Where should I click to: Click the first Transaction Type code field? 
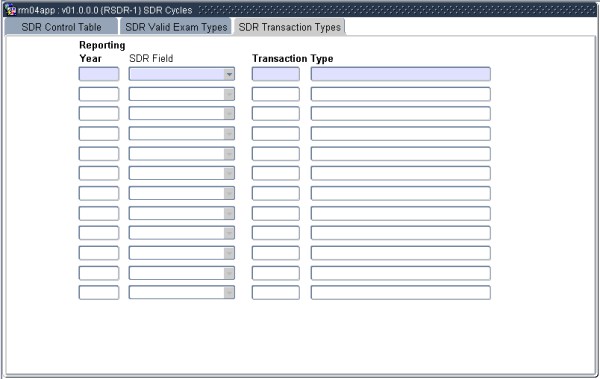click(276, 74)
